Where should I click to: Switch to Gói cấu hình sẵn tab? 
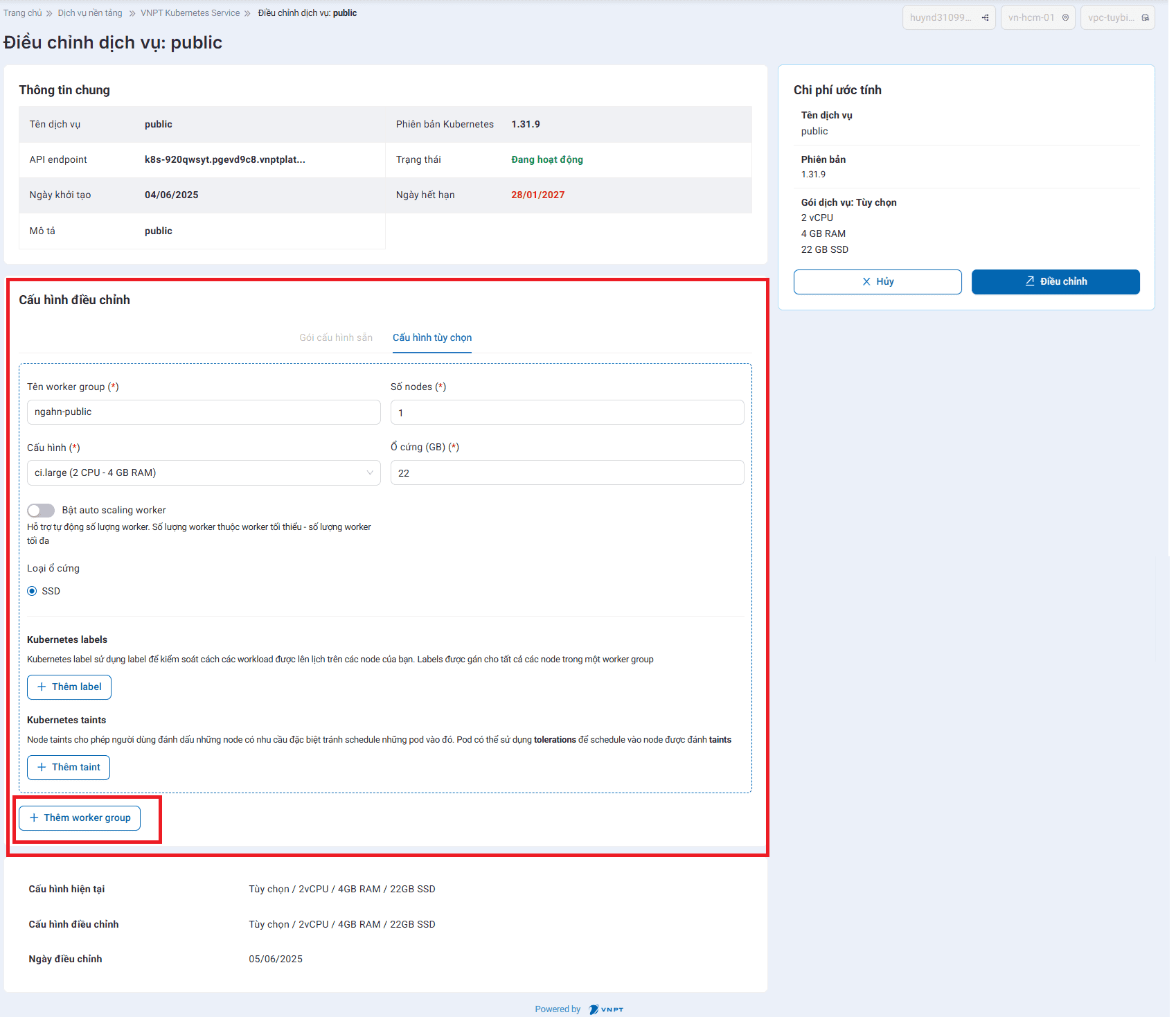click(336, 337)
